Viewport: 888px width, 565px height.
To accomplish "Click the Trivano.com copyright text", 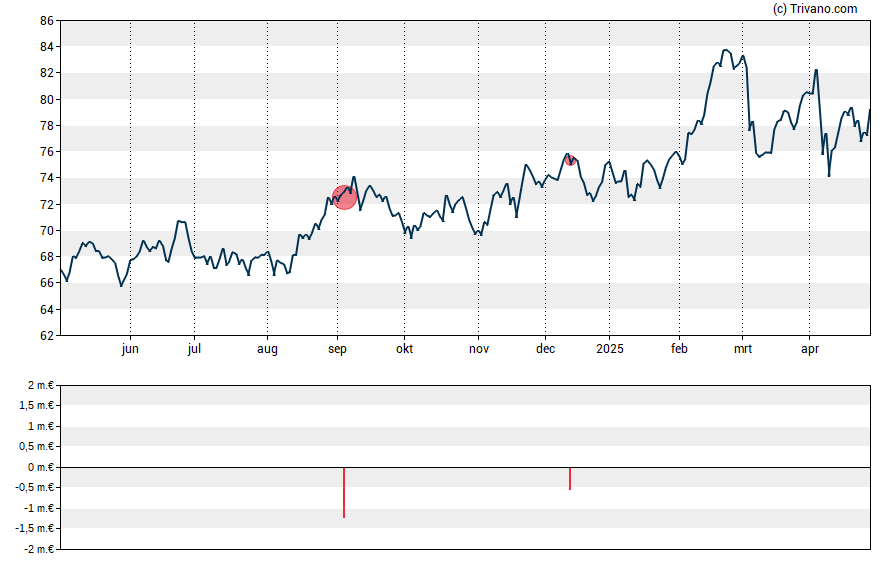I will click(x=815, y=8).
